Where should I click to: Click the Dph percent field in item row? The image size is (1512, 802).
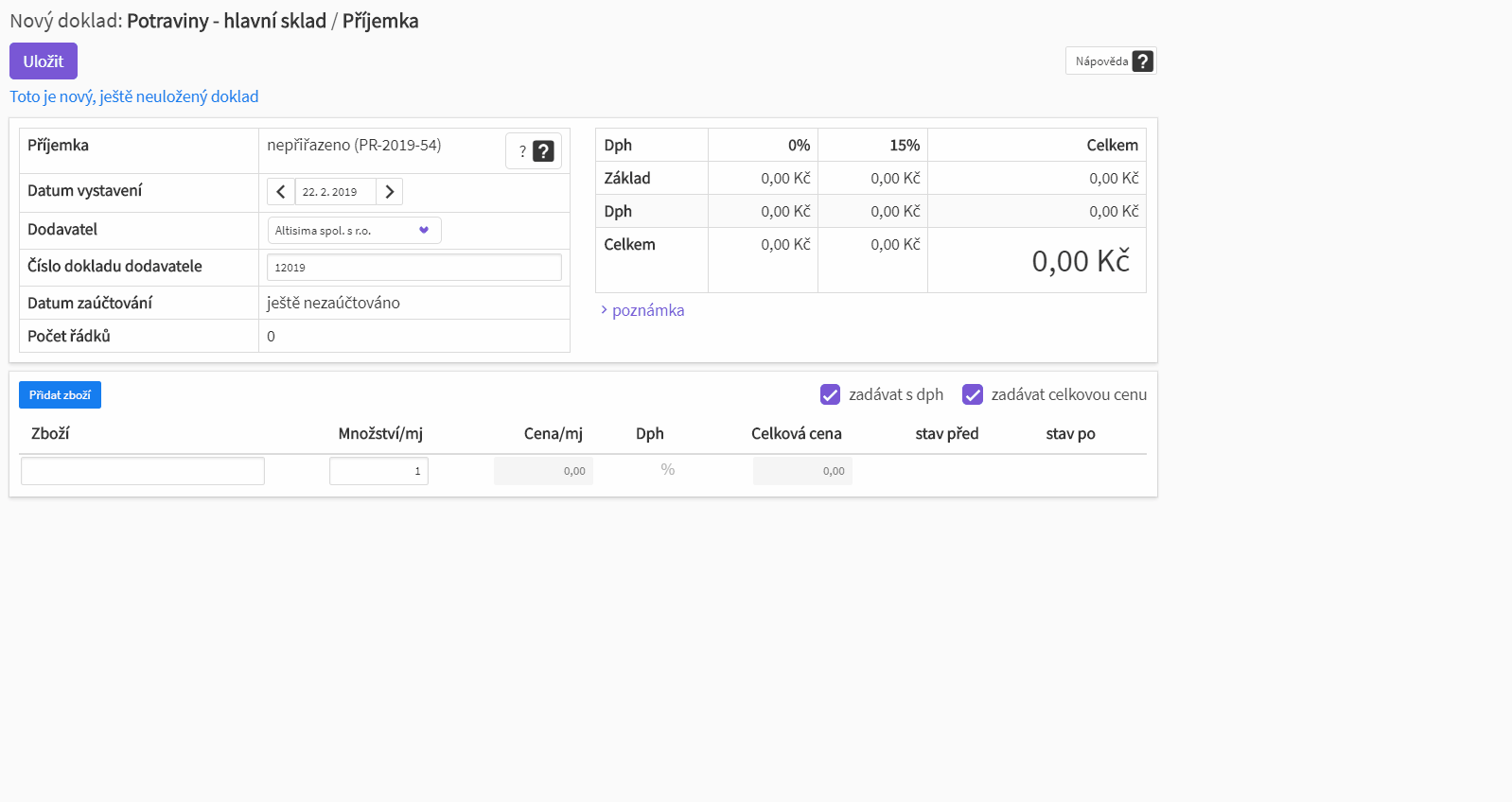point(667,470)
